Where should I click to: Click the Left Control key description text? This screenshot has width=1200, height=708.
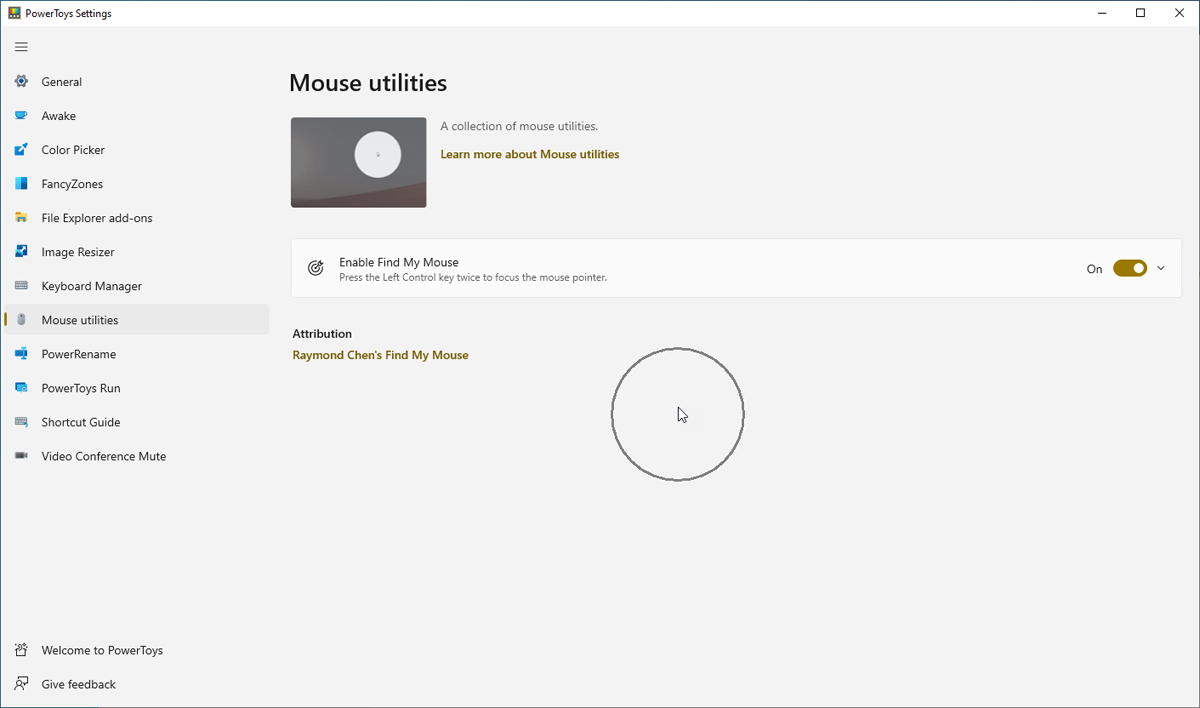pos(473,278)
